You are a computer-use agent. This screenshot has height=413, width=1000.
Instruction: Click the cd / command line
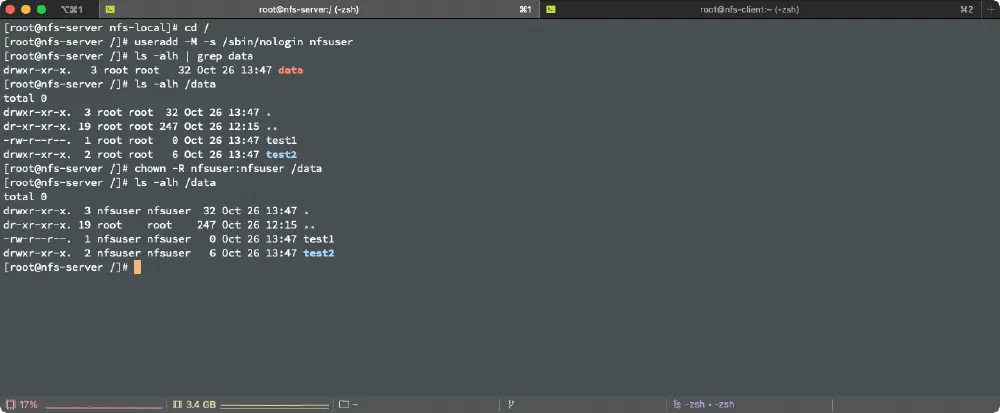pyautogui.click(x=197, y=28)
